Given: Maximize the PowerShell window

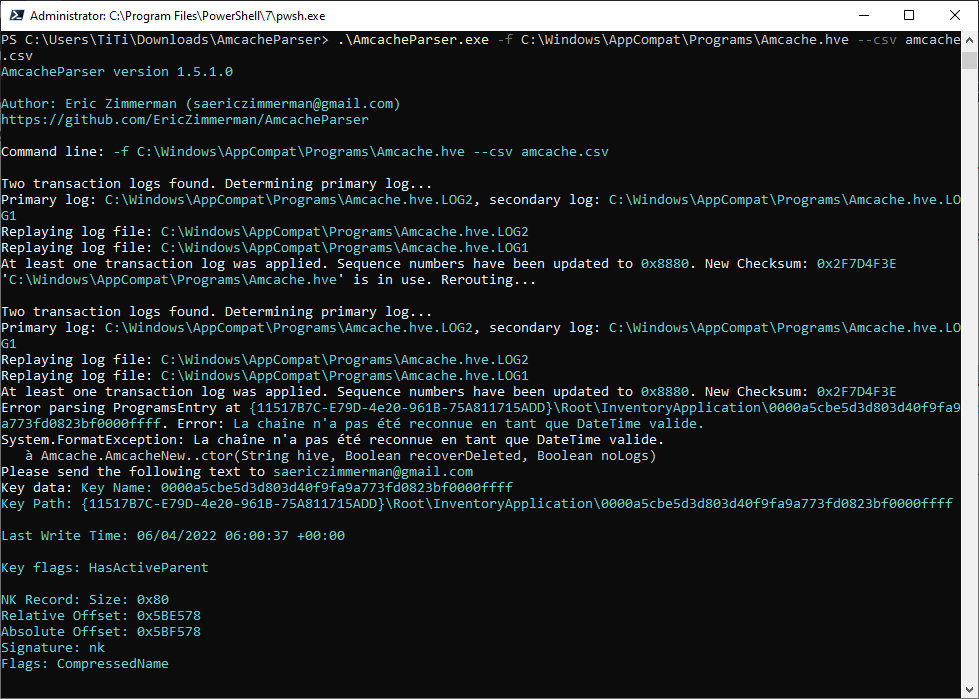Looking at the screenshot, I should (x=909, y=16).
